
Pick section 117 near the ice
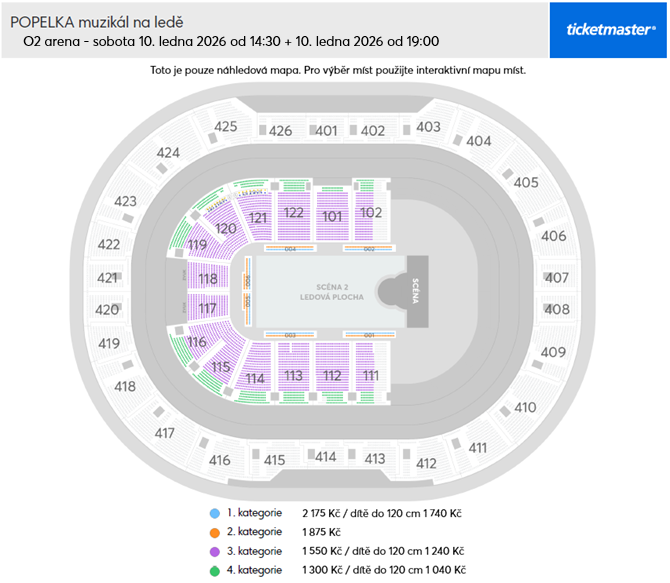[207, 309]
